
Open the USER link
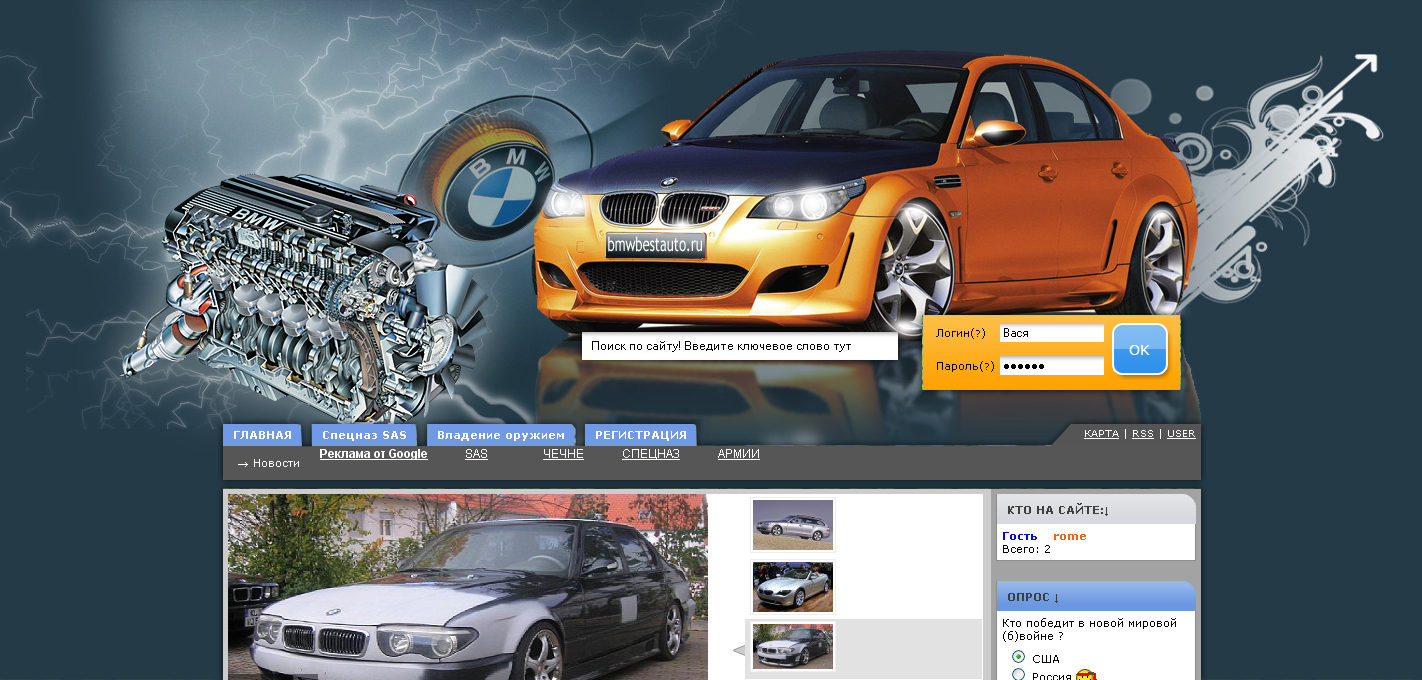(1181, 434)
